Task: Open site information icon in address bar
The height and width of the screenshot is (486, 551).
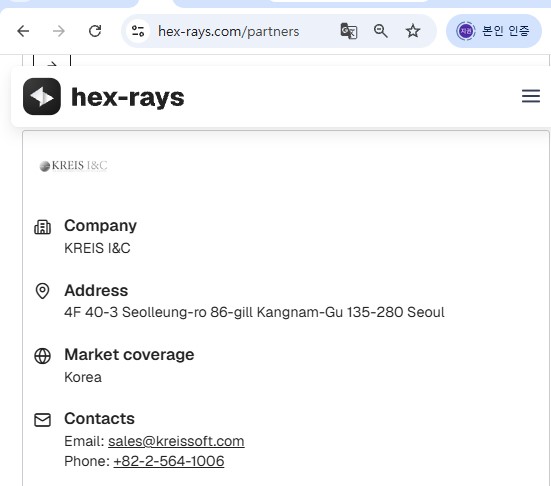Action: pyautogui.click(x=138, y=31)
